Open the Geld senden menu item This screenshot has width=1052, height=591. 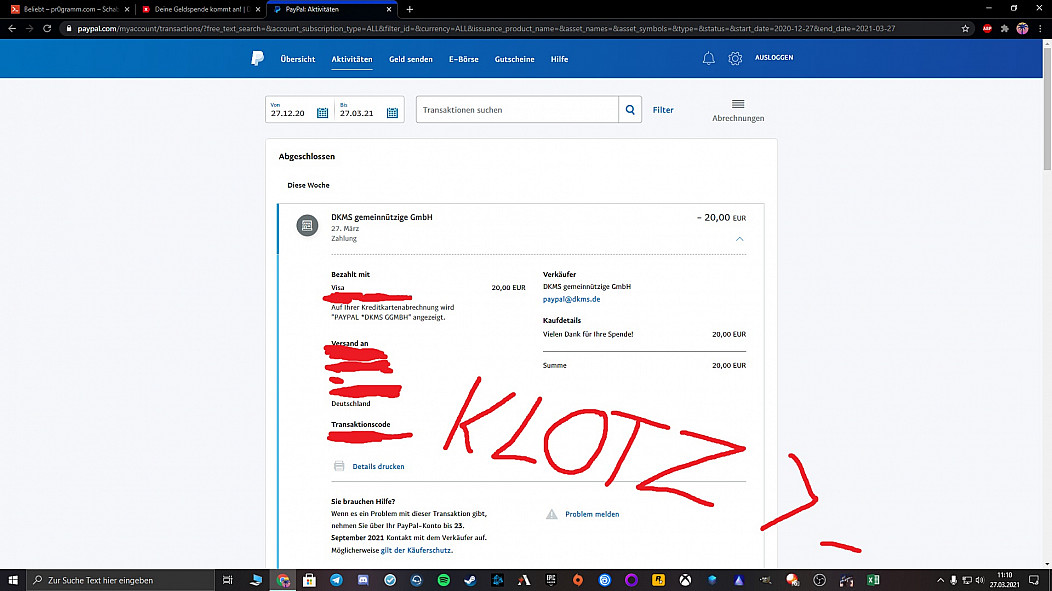click(410, 59)
